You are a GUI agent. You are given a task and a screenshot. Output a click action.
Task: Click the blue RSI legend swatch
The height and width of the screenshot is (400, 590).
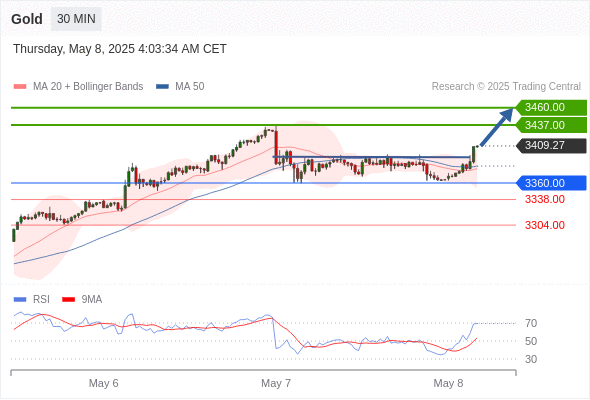20,300
